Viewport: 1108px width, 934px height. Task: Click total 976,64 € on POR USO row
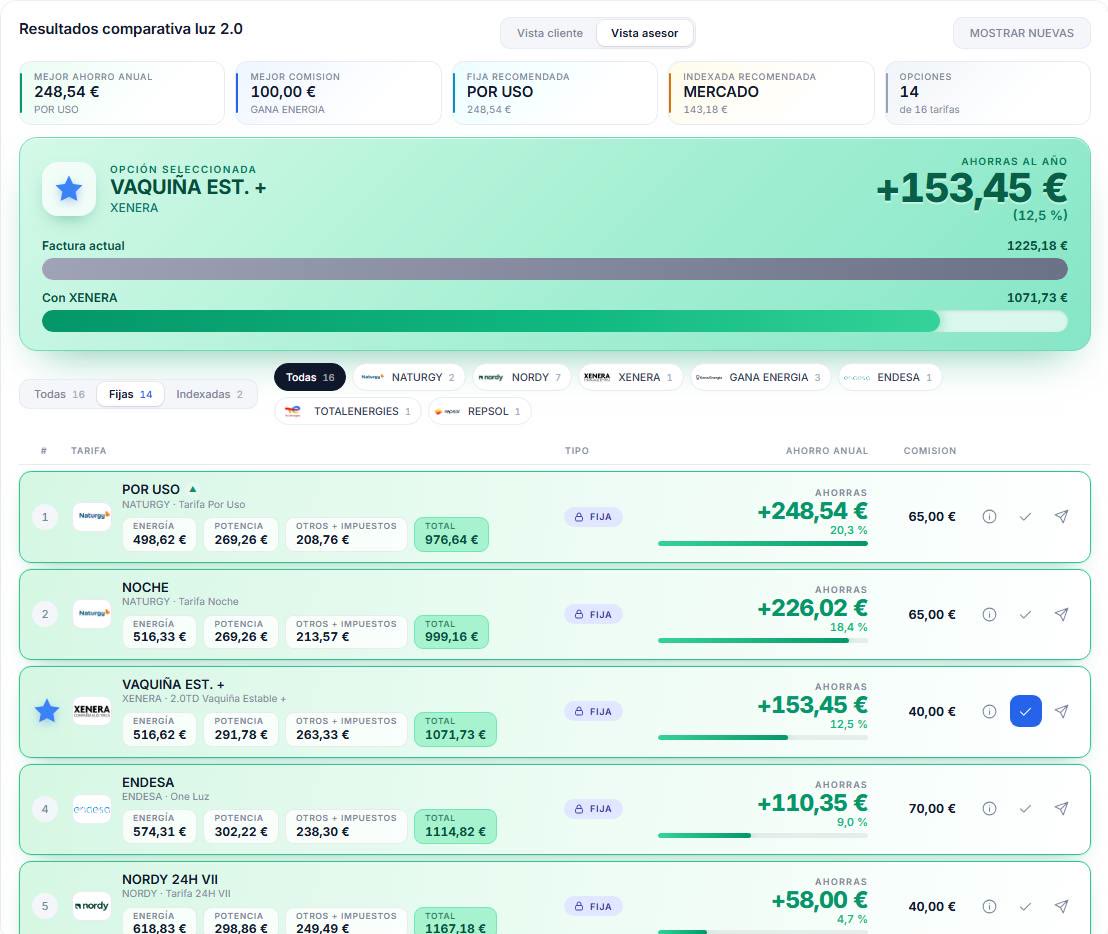pyautogui.click(x=451, y=534)
